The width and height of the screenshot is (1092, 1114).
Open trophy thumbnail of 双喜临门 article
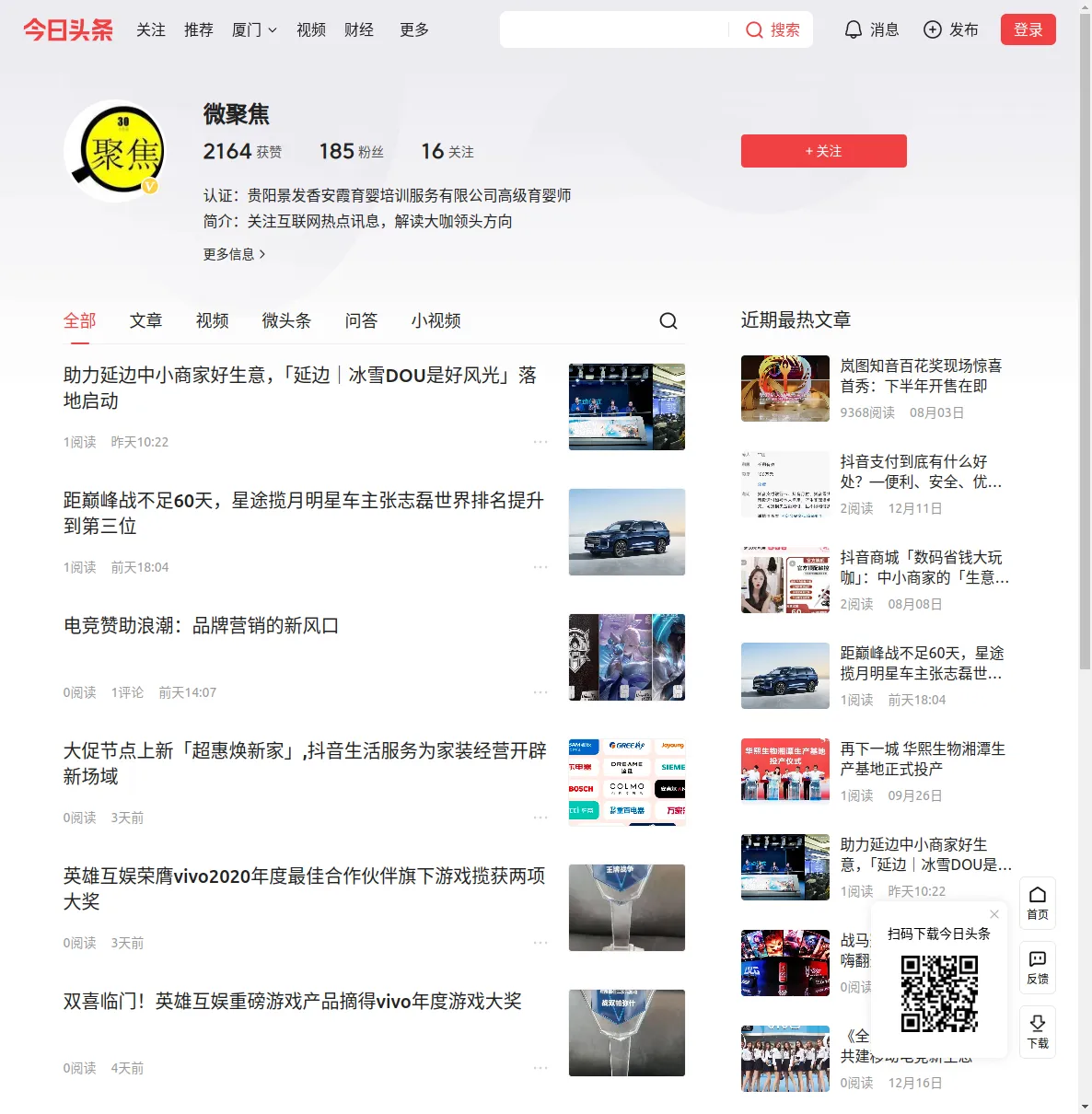pyautogui.click(x=627, y=1033)
